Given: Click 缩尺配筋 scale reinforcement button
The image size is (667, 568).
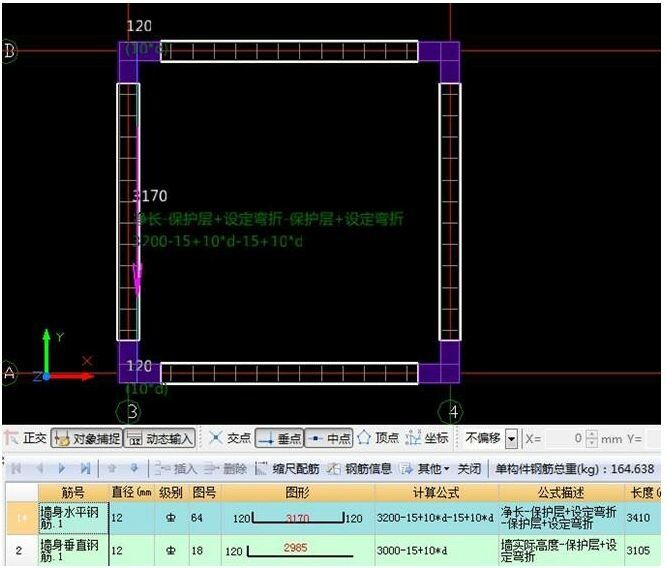Looking at the screenshot, I should 287,469.
